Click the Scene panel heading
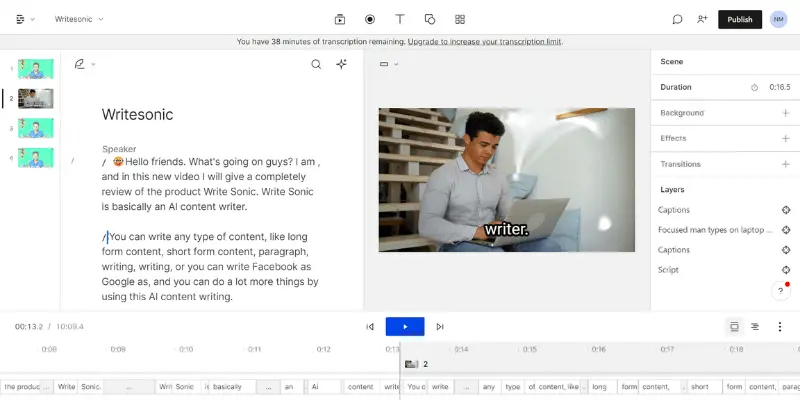 click(x=671, y=62)
